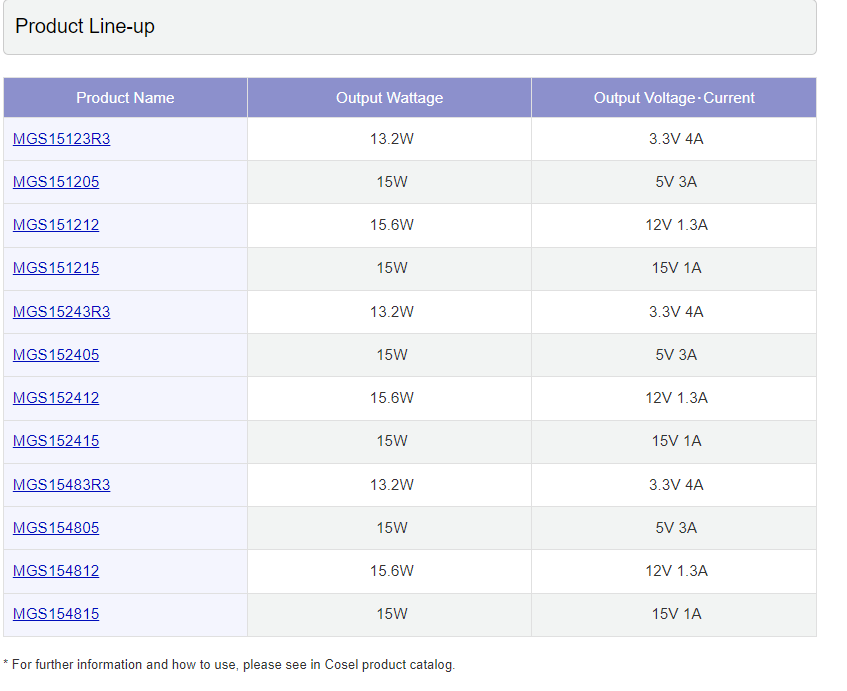This screenshot has width=847, height=691.
Task: Visit the MGS154805 product page
Action: click(x=56, y=528)
